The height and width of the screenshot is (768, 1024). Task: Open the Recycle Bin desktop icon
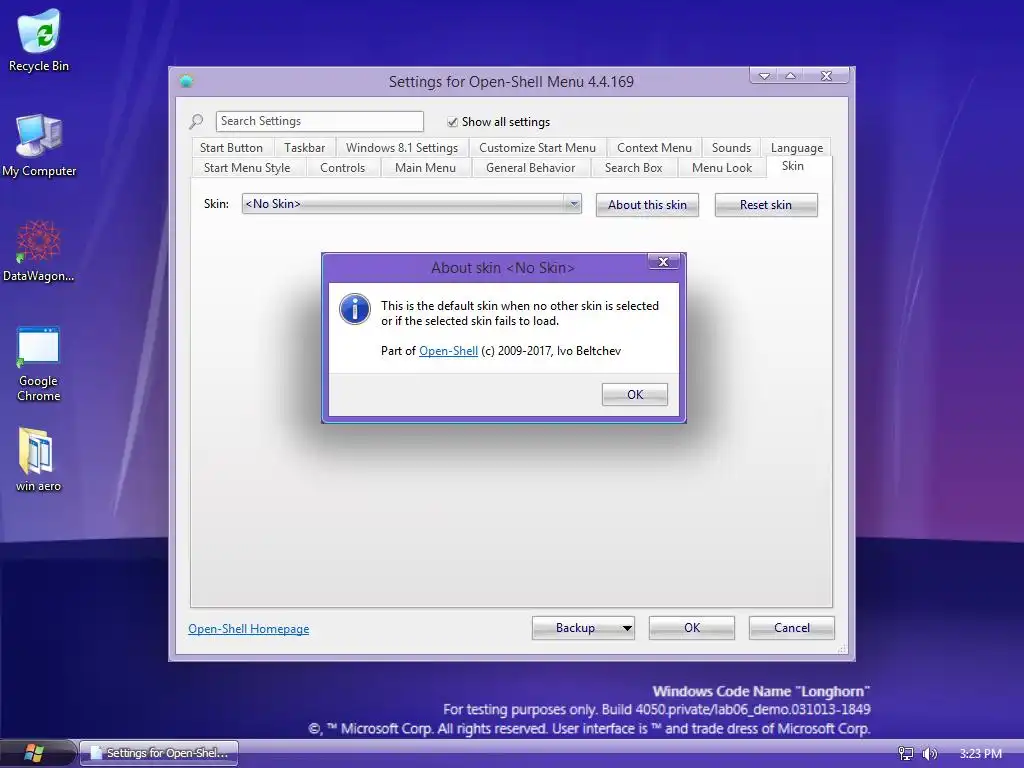pos(39,40)
